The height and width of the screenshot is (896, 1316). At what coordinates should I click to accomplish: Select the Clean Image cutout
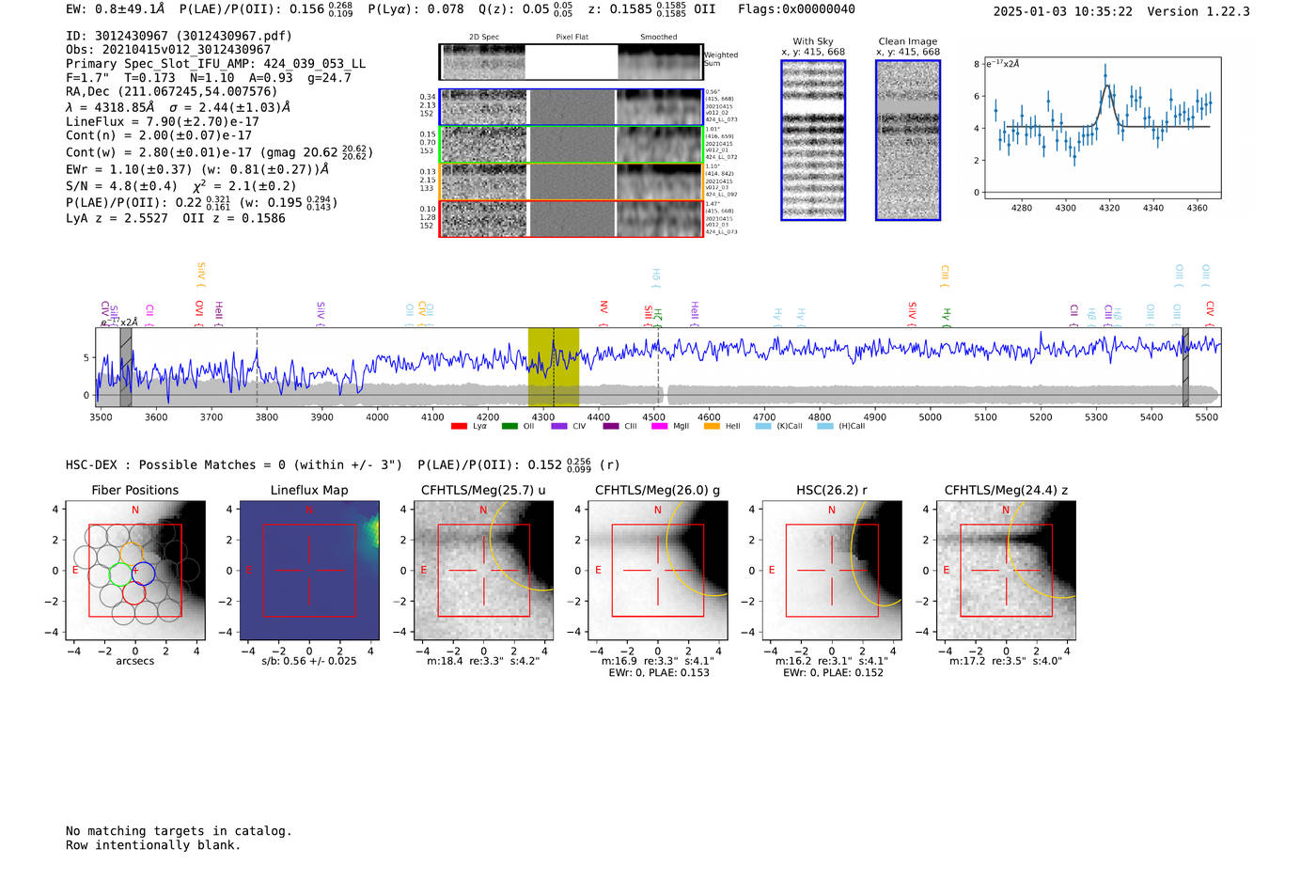coord(908,141)
